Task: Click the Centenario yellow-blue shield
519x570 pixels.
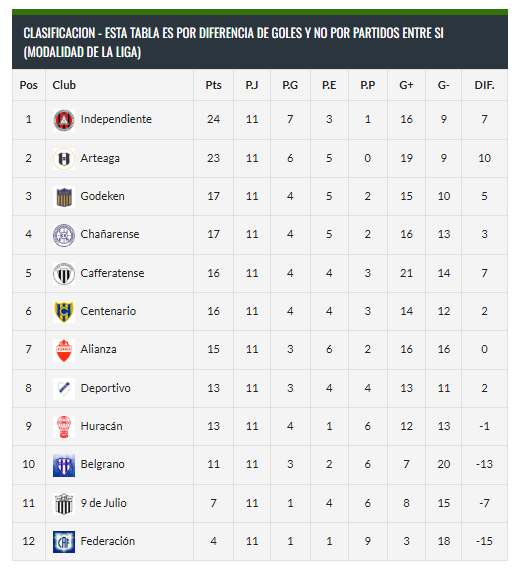Action: pos(64,312)
